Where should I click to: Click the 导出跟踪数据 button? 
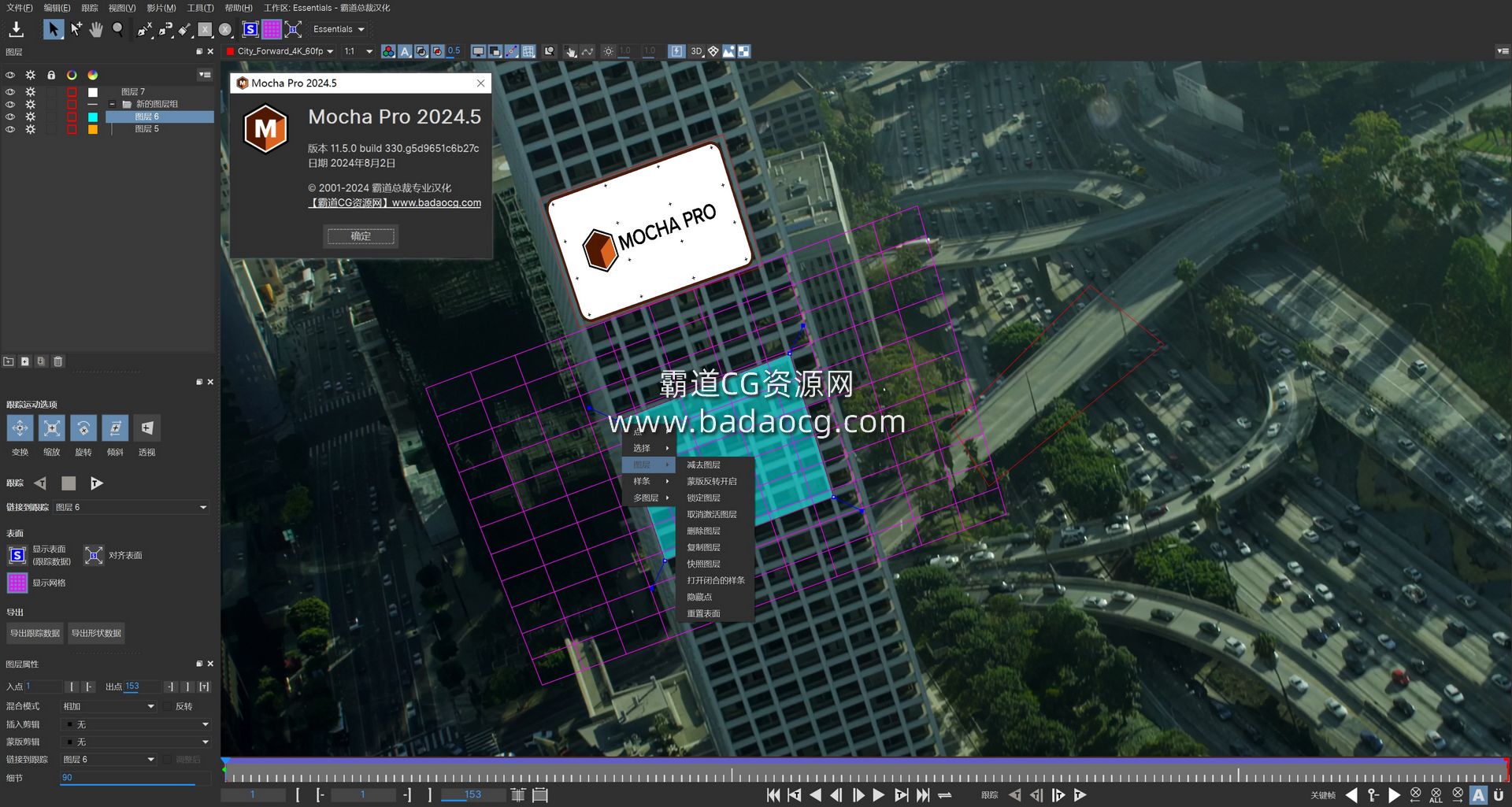tap(35, 634)
